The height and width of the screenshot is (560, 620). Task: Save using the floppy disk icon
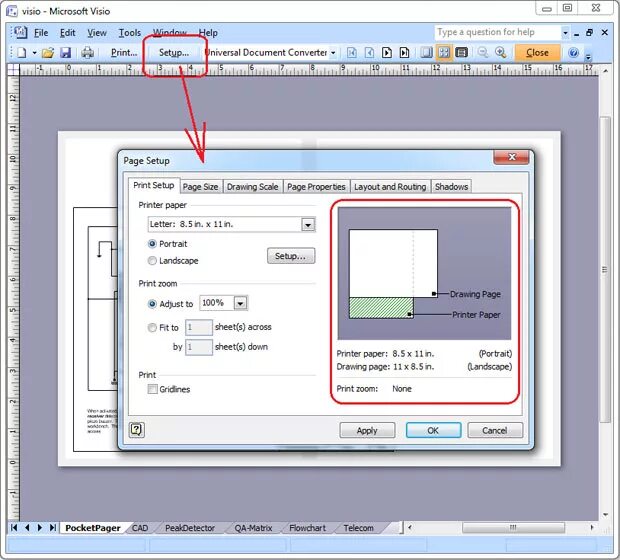tap(65, 53)
